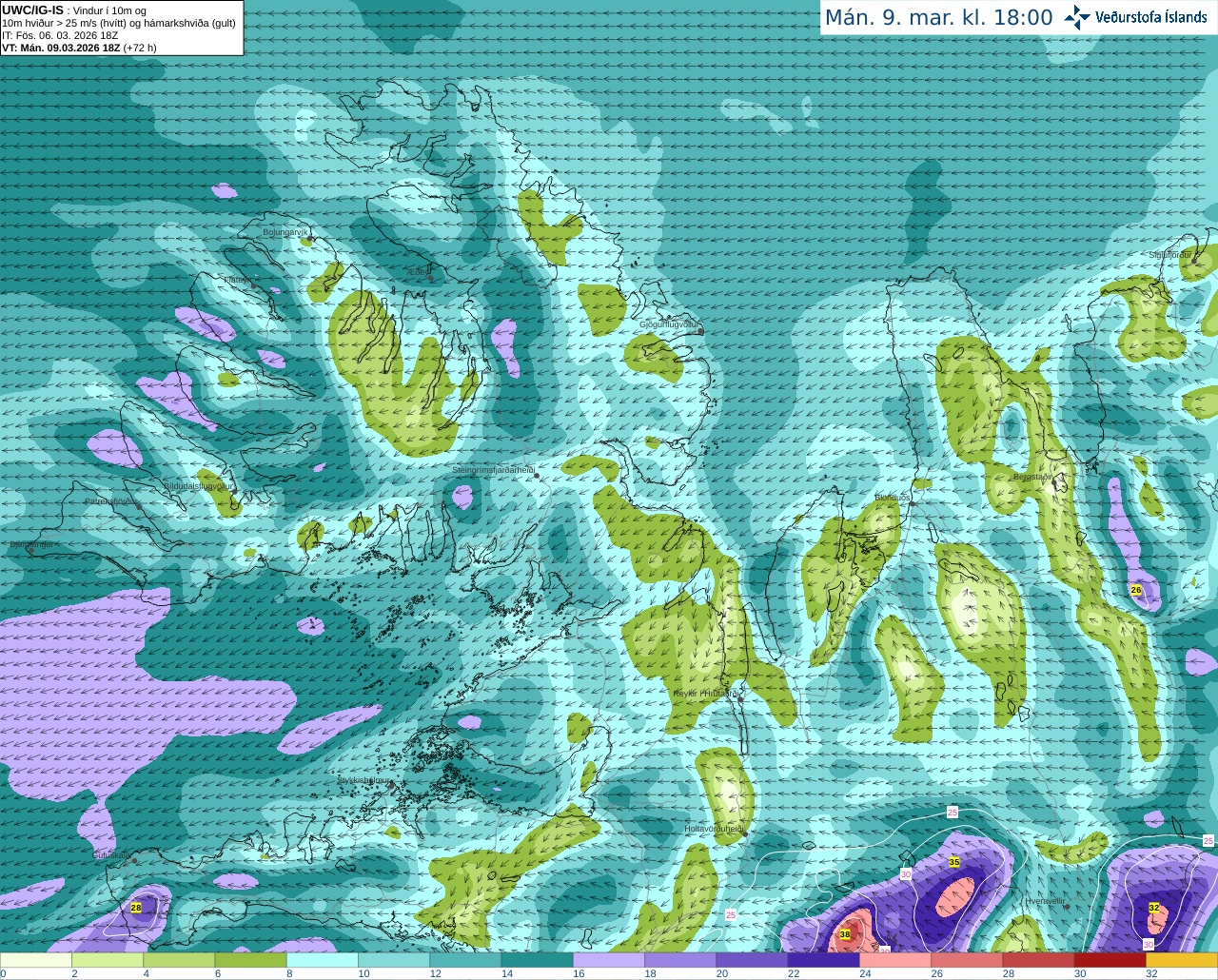This screenshot has height=980, width=1218.
Task: Click the dark indigo legend swatch between 22 and 24
Action: [x=823, y=960]
